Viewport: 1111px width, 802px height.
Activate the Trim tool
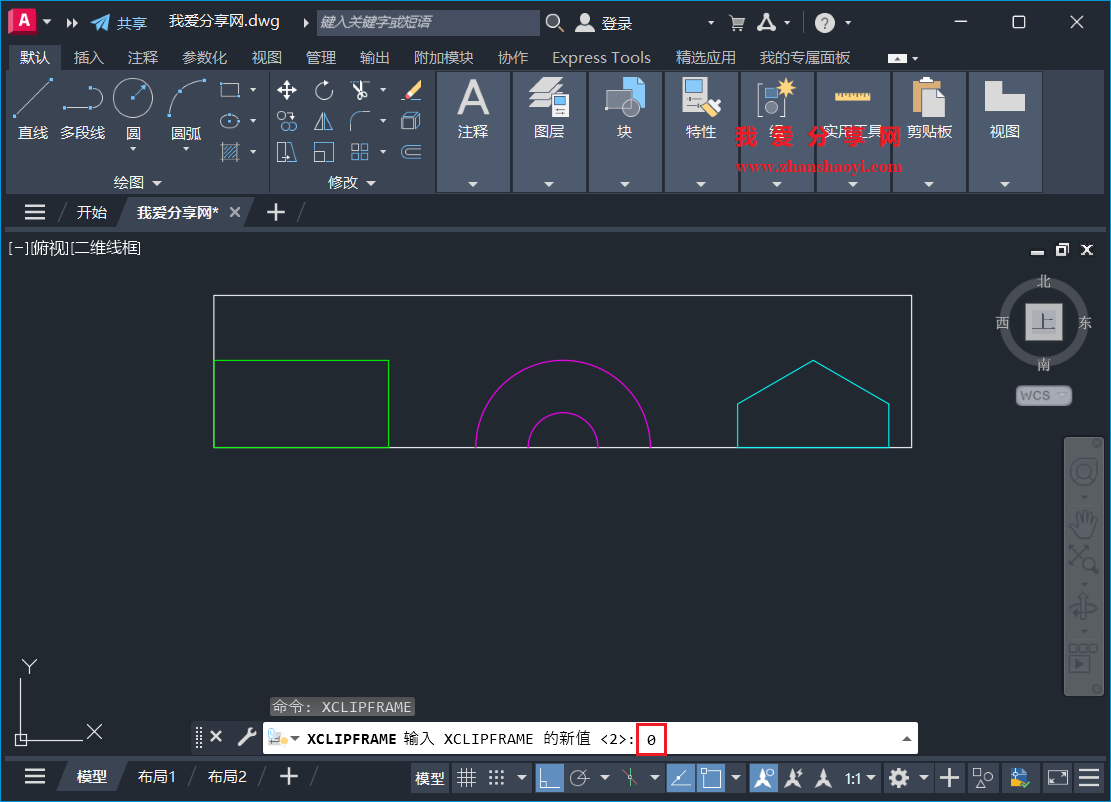pos(359,90)
